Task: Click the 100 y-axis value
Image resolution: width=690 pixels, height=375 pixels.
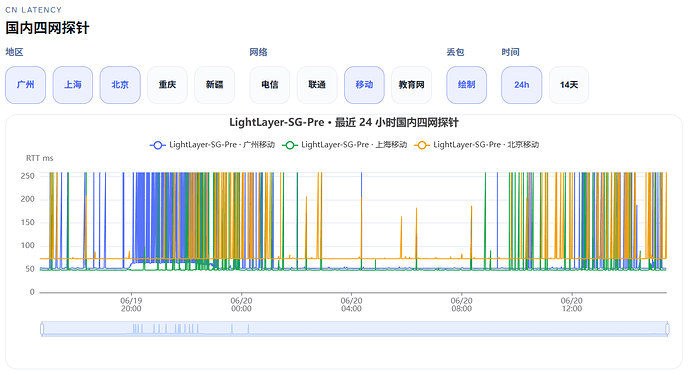Action: coord(28,246)
